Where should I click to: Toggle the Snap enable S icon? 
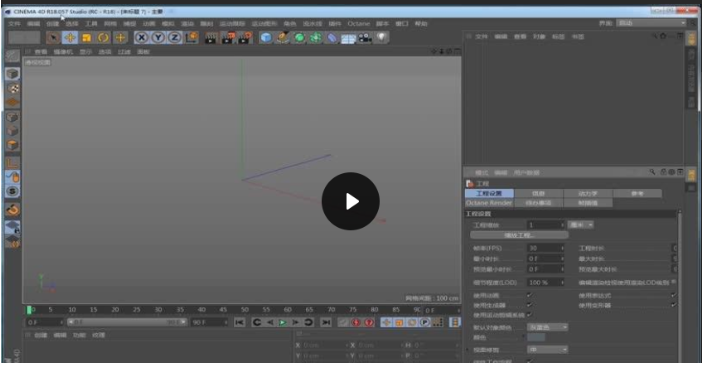coord(13,191)
